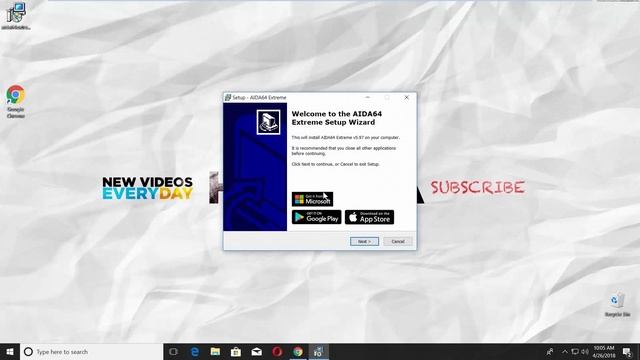Minimize the AIDA64 setup window
640x360 pixels.
(367, 97)
